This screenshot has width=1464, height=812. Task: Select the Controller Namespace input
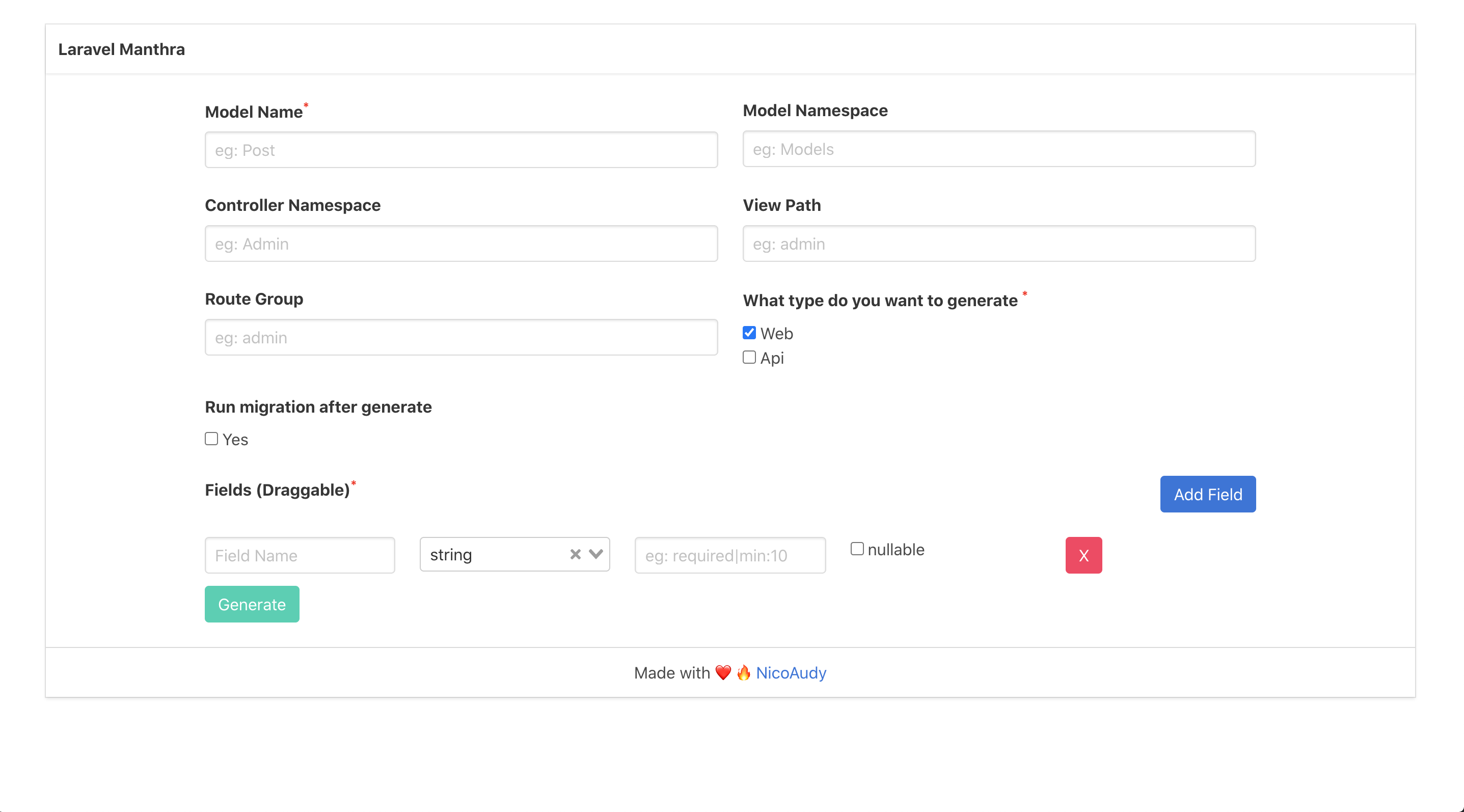461,244
